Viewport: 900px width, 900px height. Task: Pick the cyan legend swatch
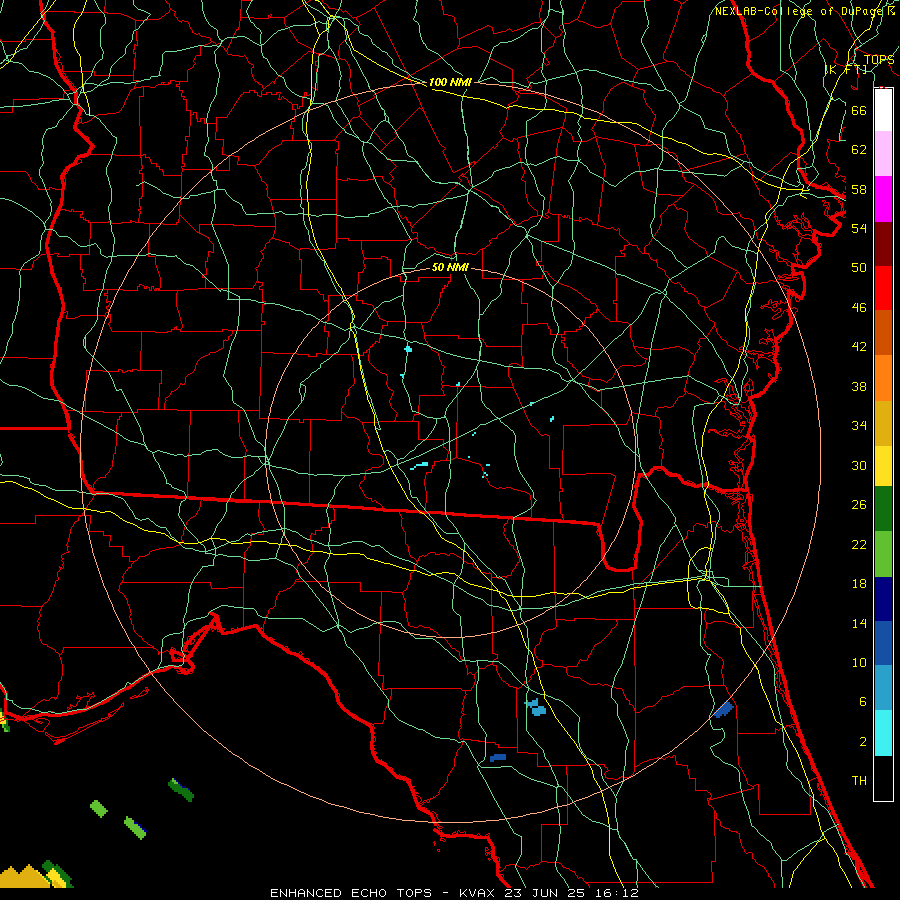(883, 733)
